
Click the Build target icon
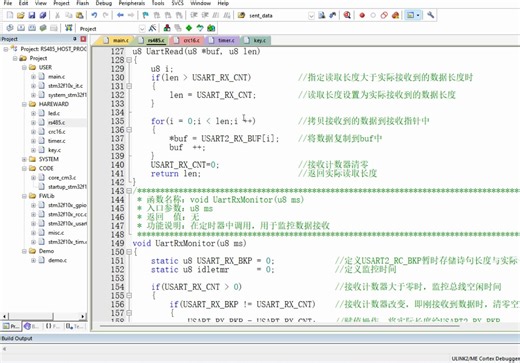pyautogui.click(x=21, y=28)
